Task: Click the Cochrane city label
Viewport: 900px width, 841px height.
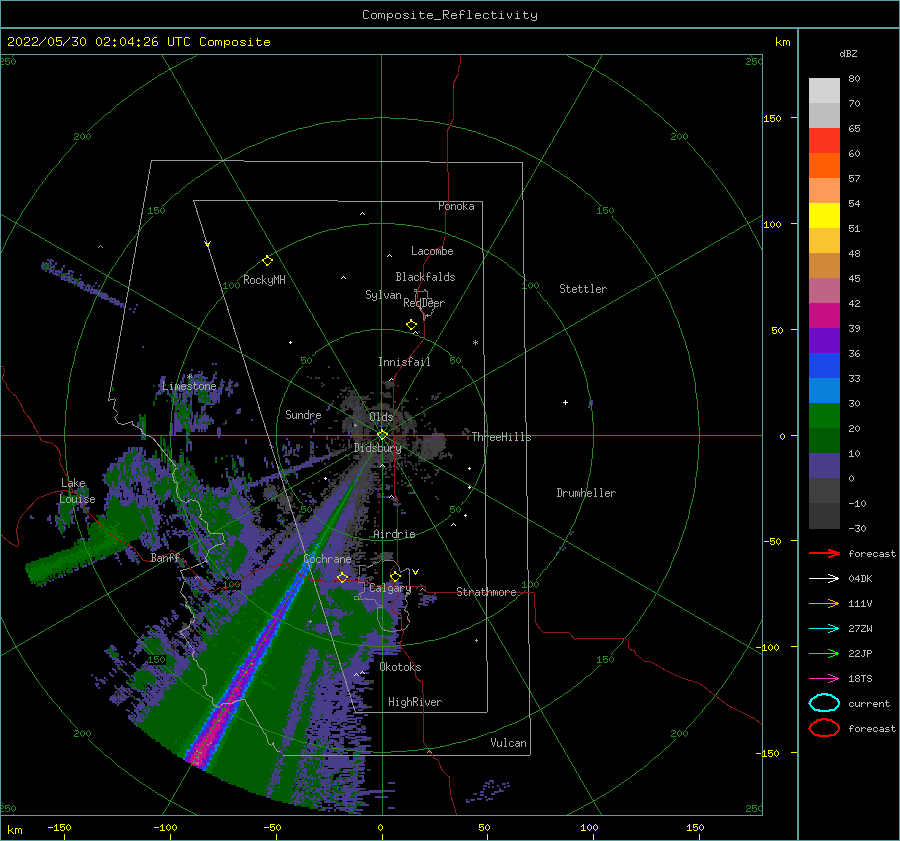Action: pyautogui.click(x=327, y=559)
